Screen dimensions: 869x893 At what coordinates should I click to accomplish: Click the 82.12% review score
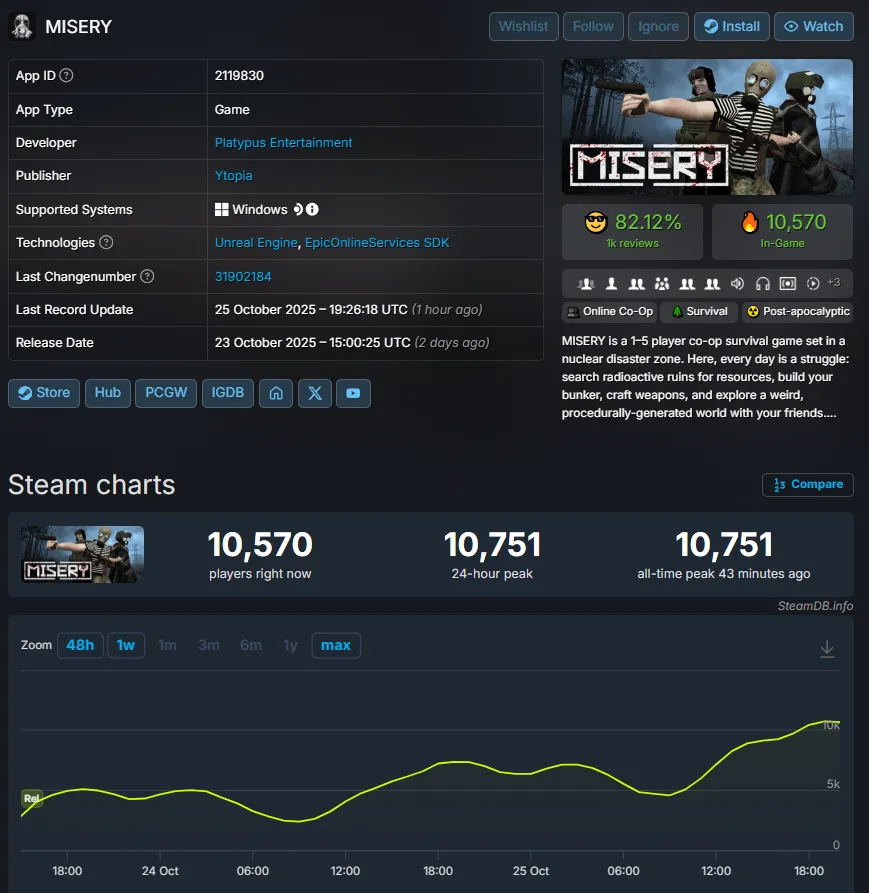click(x=648, y=222)
